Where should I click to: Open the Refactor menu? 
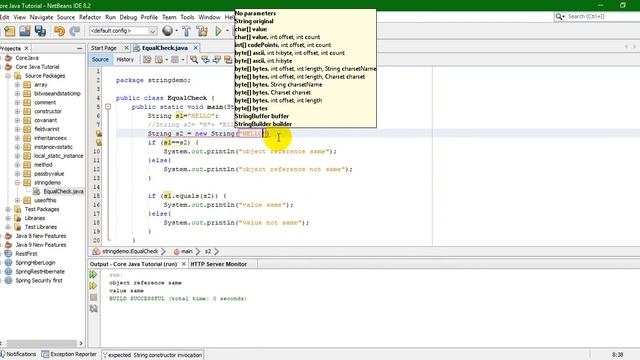(90, 17)
